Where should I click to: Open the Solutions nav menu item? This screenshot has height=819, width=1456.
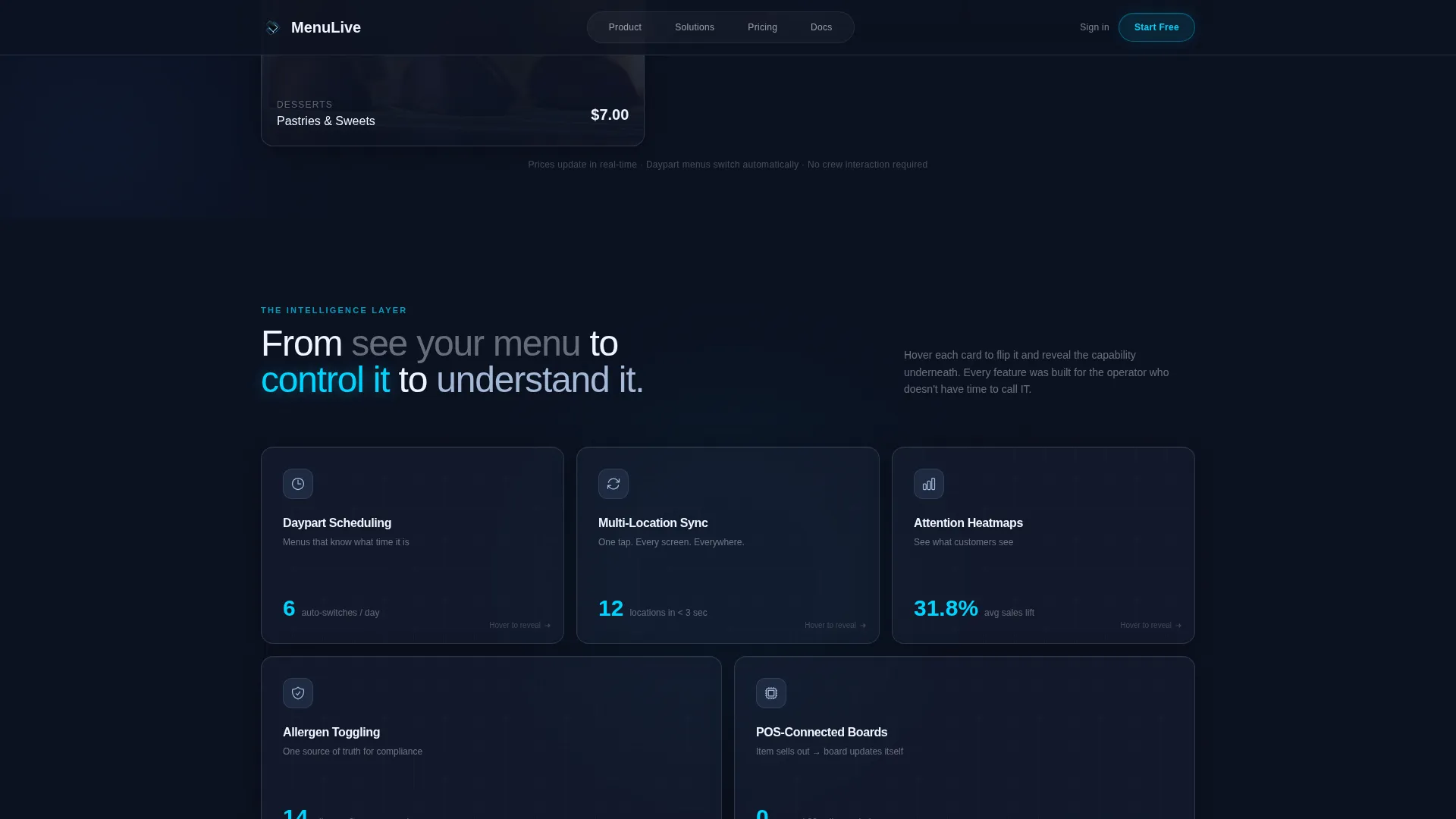tap(695, 27)
